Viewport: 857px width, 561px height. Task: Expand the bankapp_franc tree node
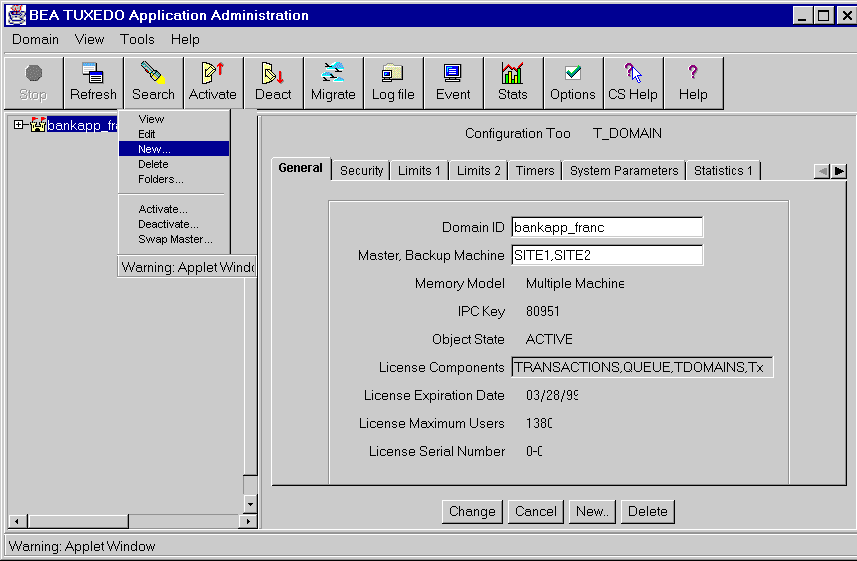(19, 125)
